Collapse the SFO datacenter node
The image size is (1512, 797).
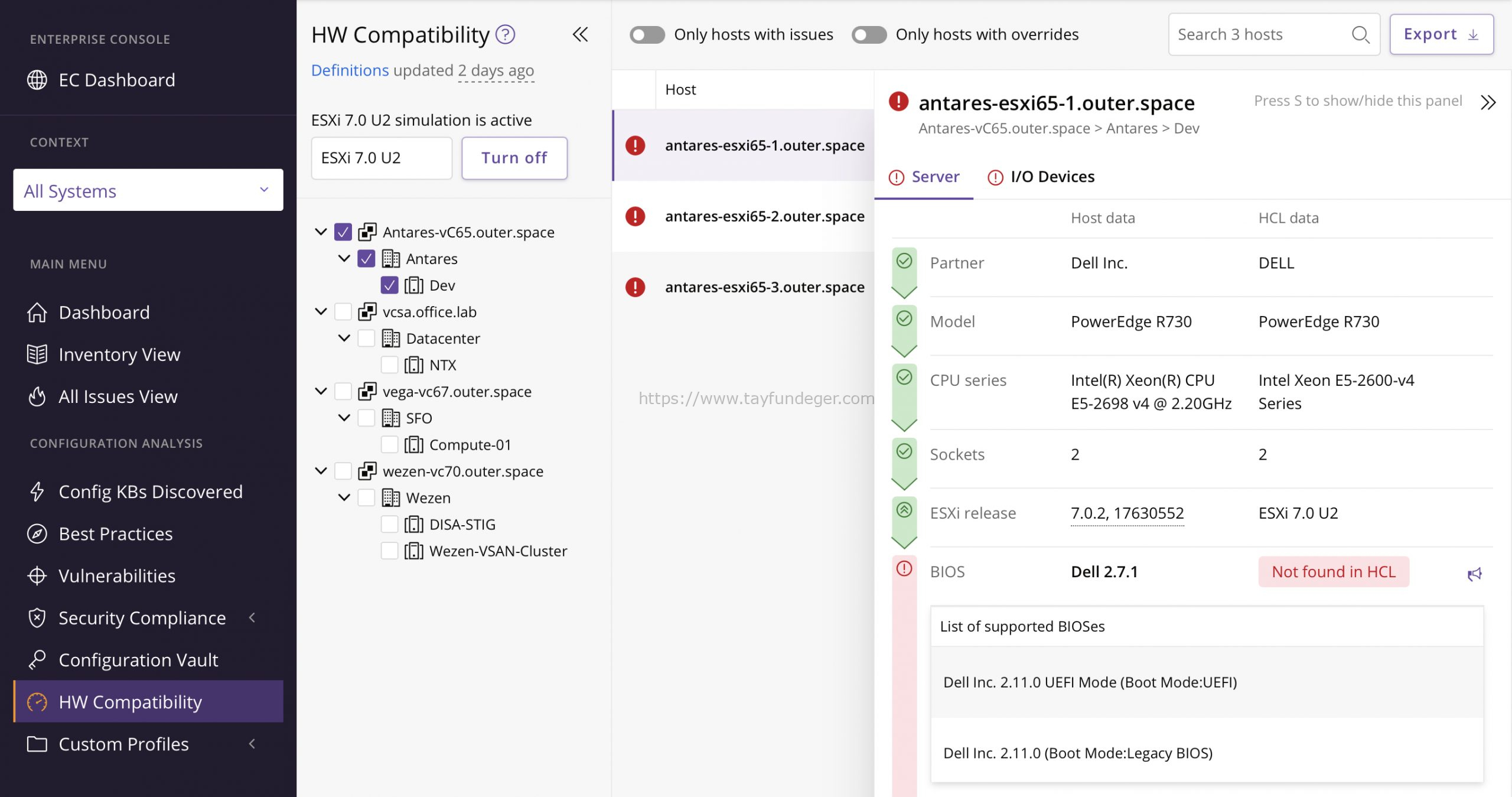coord(344,418)
